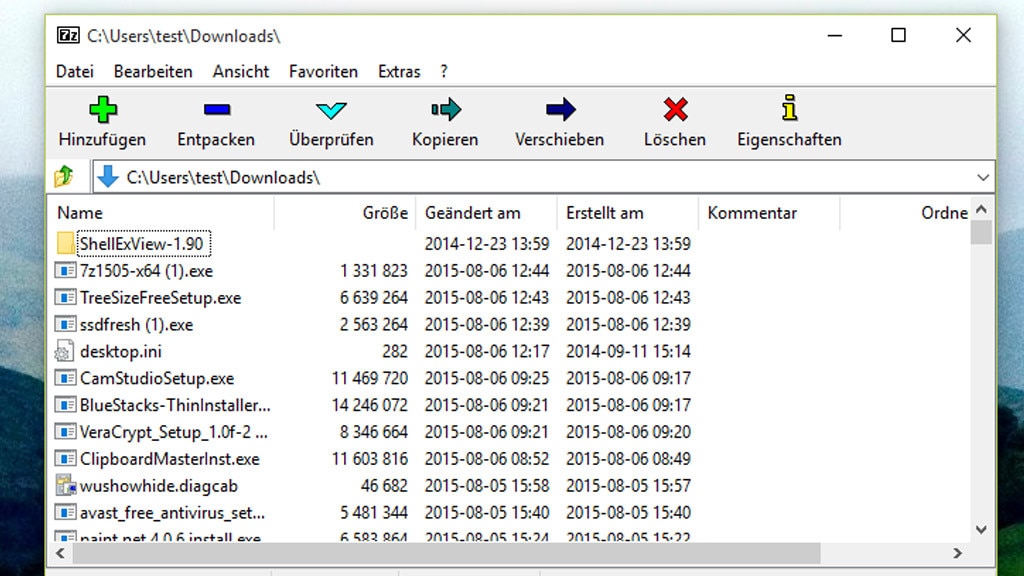Click the VeraCrypt_Setup file icon
1024x576 pixels.
click(x=65, y=432)
